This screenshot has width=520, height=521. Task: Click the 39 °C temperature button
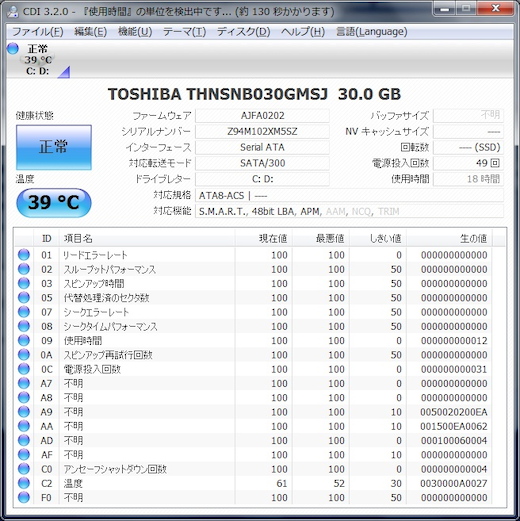[x=54, y=202]
